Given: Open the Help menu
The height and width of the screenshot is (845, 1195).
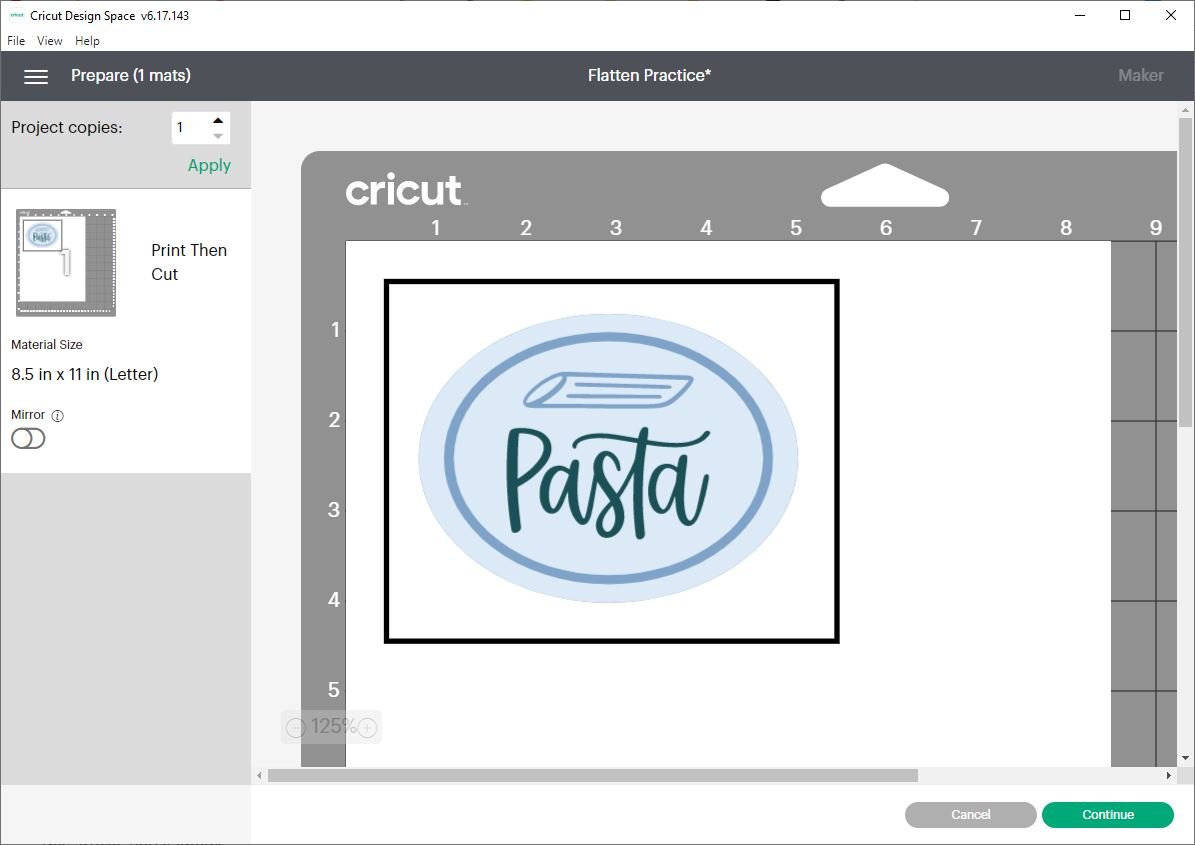Looking at the screenshot, I should point(87,40).
